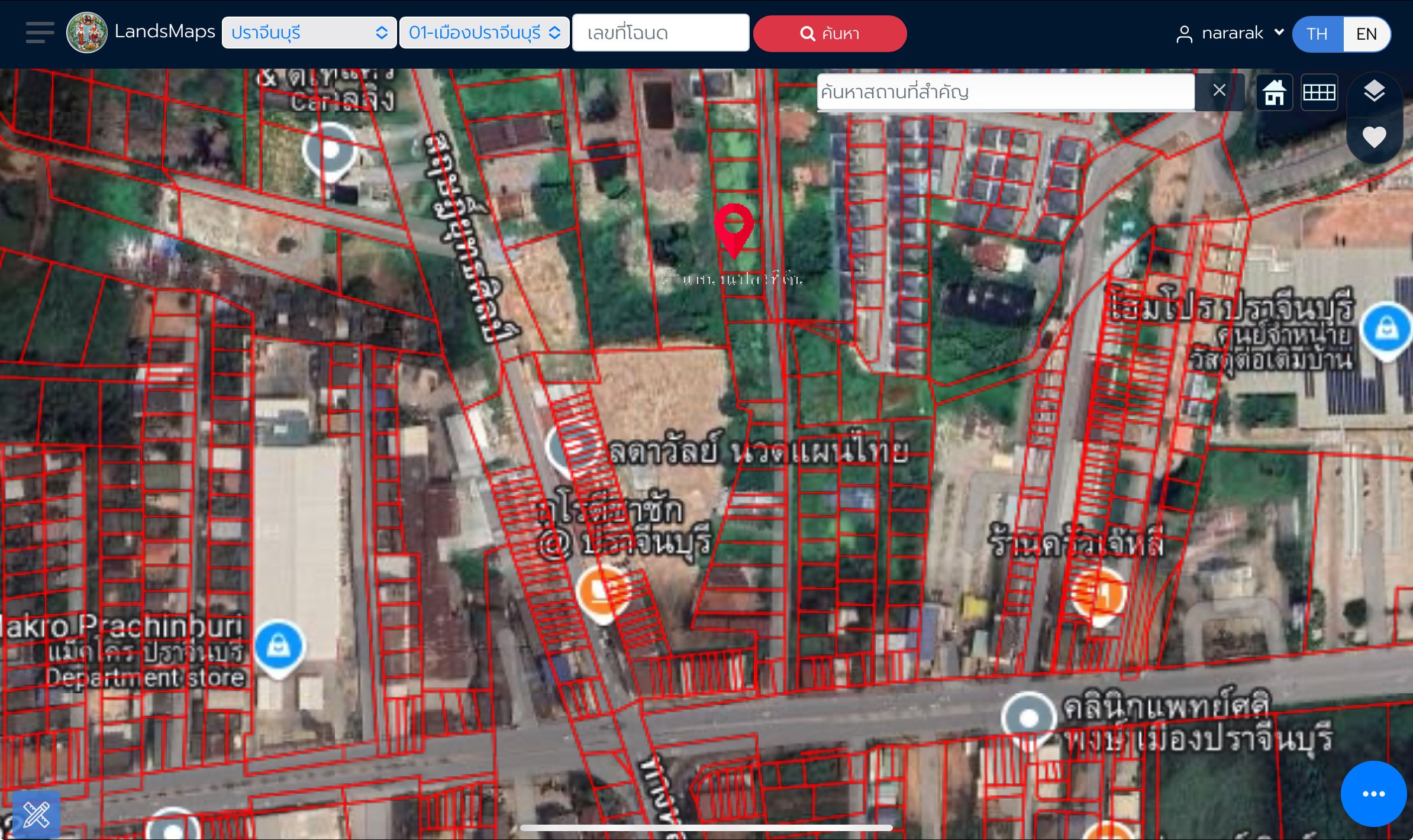Screen dimensions: 1413x840
Task: Click the grid table icon
Action: point(1320,93)
